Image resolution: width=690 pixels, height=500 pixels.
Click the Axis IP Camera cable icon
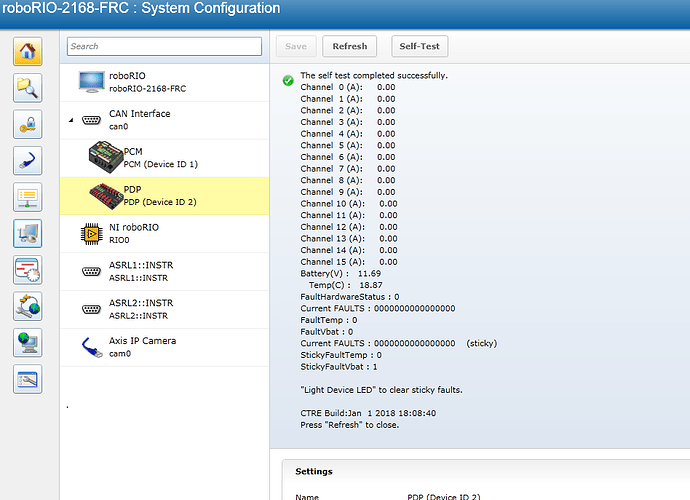tap(92, 347)
